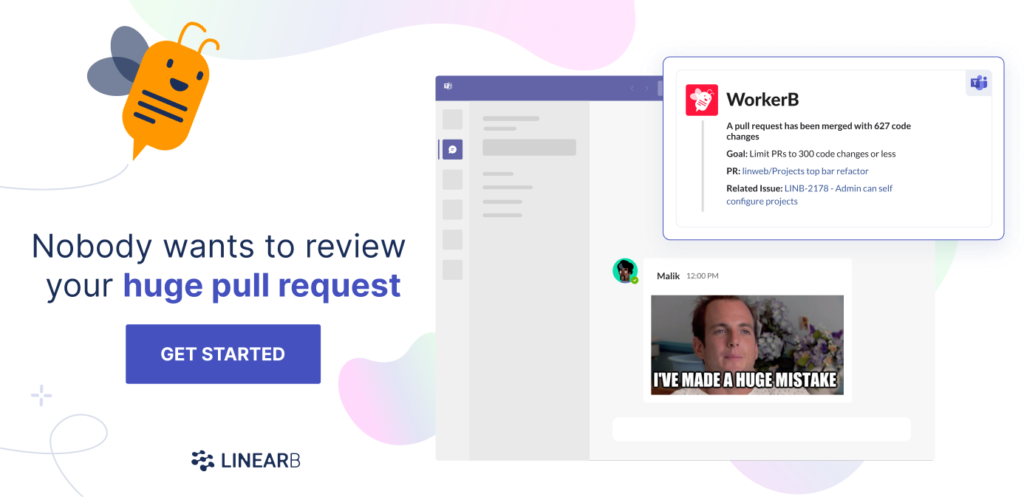
Task: Open the "I've made a huge mistake" meme image
Action: (747, 345)
